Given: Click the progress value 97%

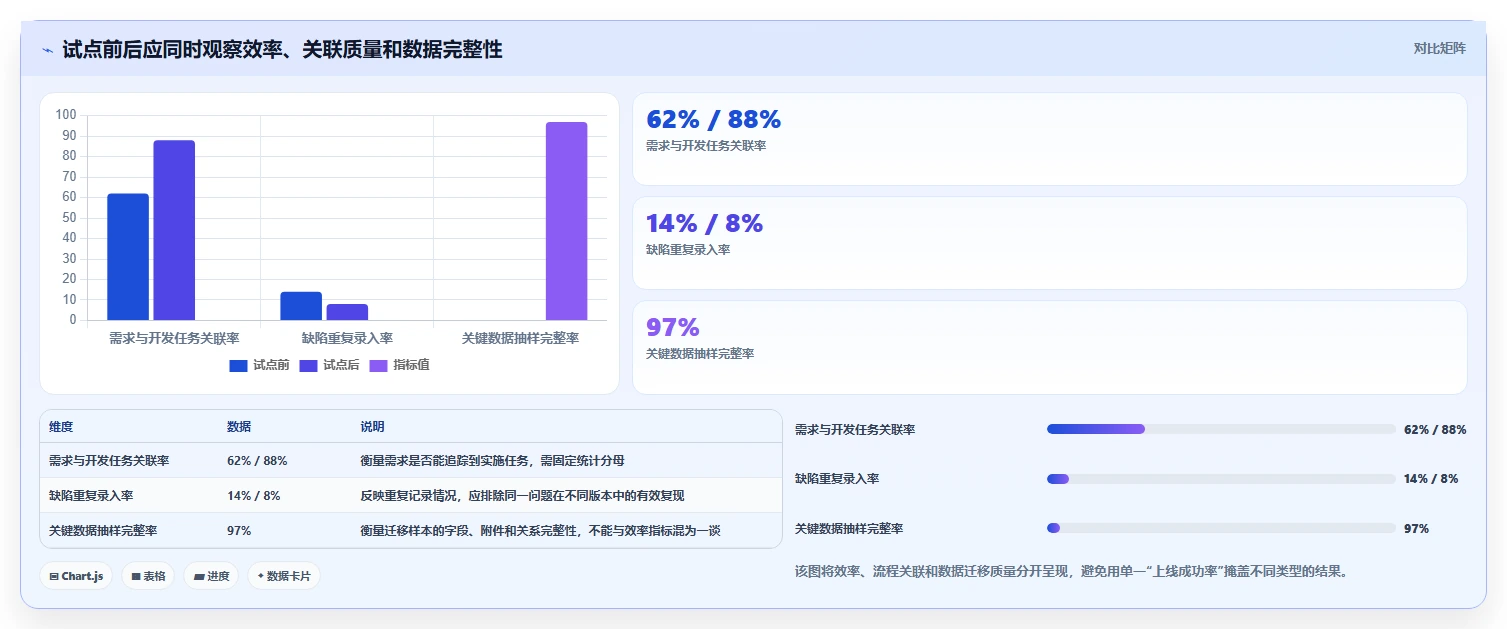Looking at the screenshot, I should [1416, 528].
